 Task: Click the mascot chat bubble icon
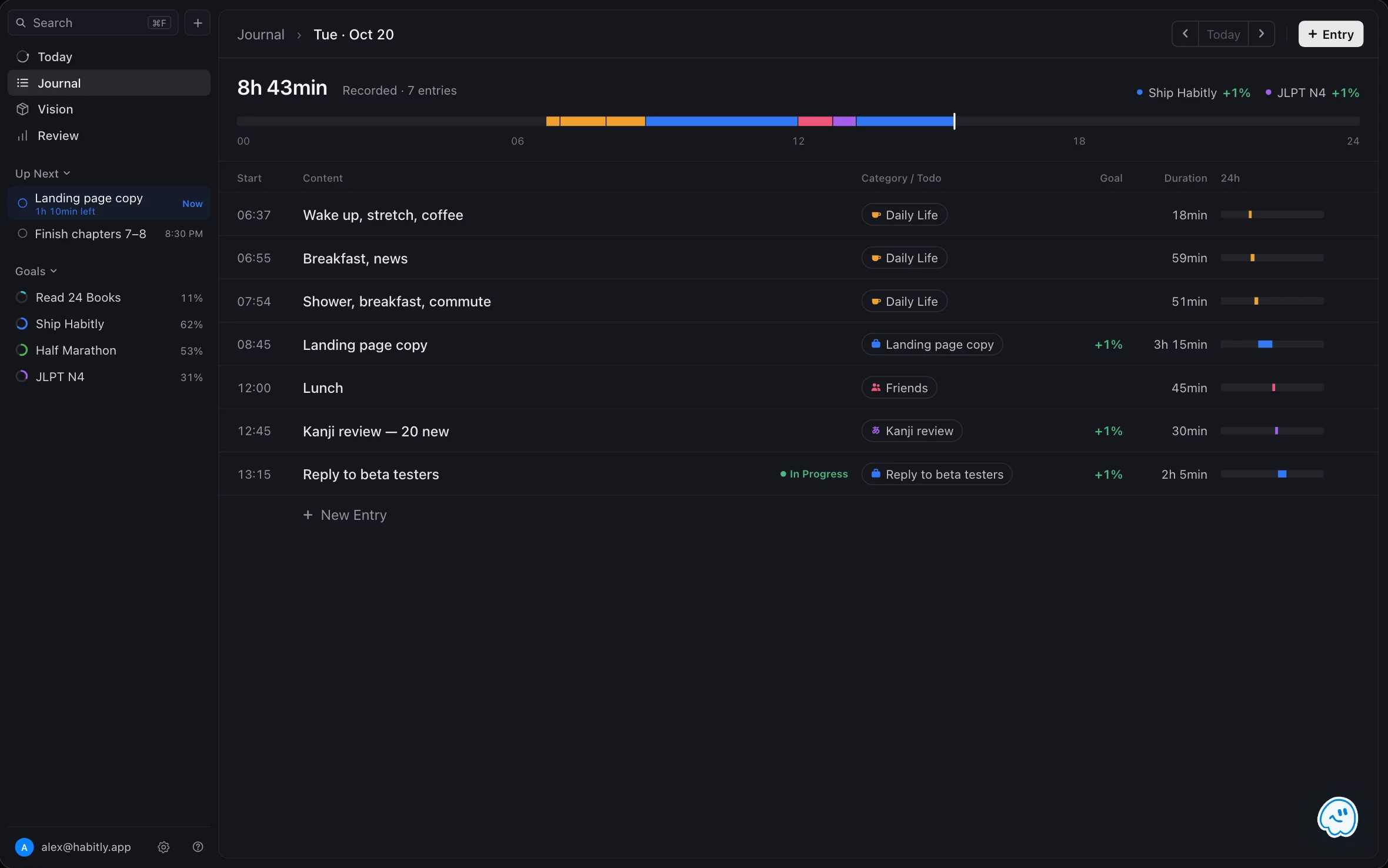(1337, 817)
